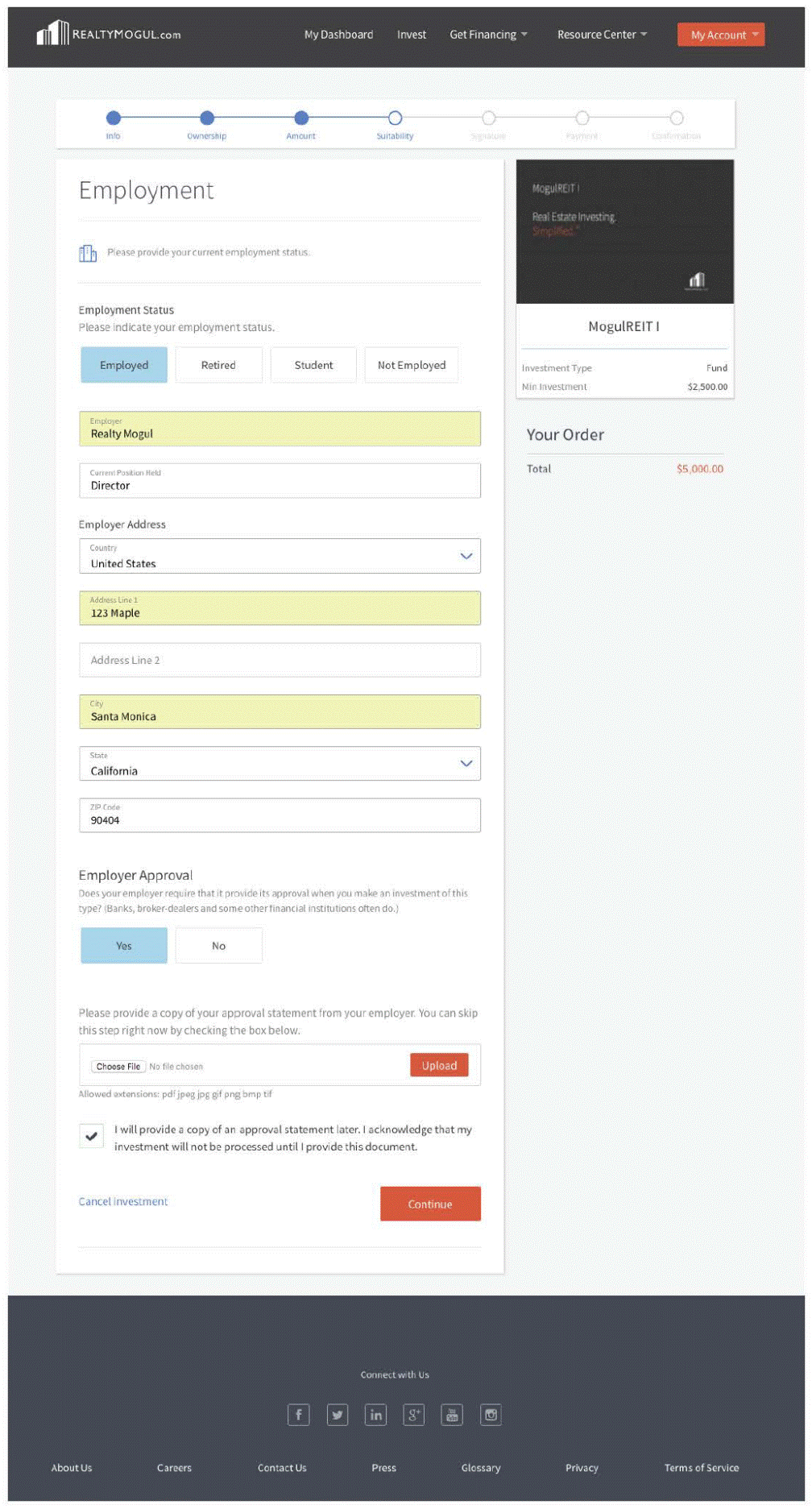Click the employment building icon
The height and width of the screenshot is (1509, 812).
click(x=88, y=253)
